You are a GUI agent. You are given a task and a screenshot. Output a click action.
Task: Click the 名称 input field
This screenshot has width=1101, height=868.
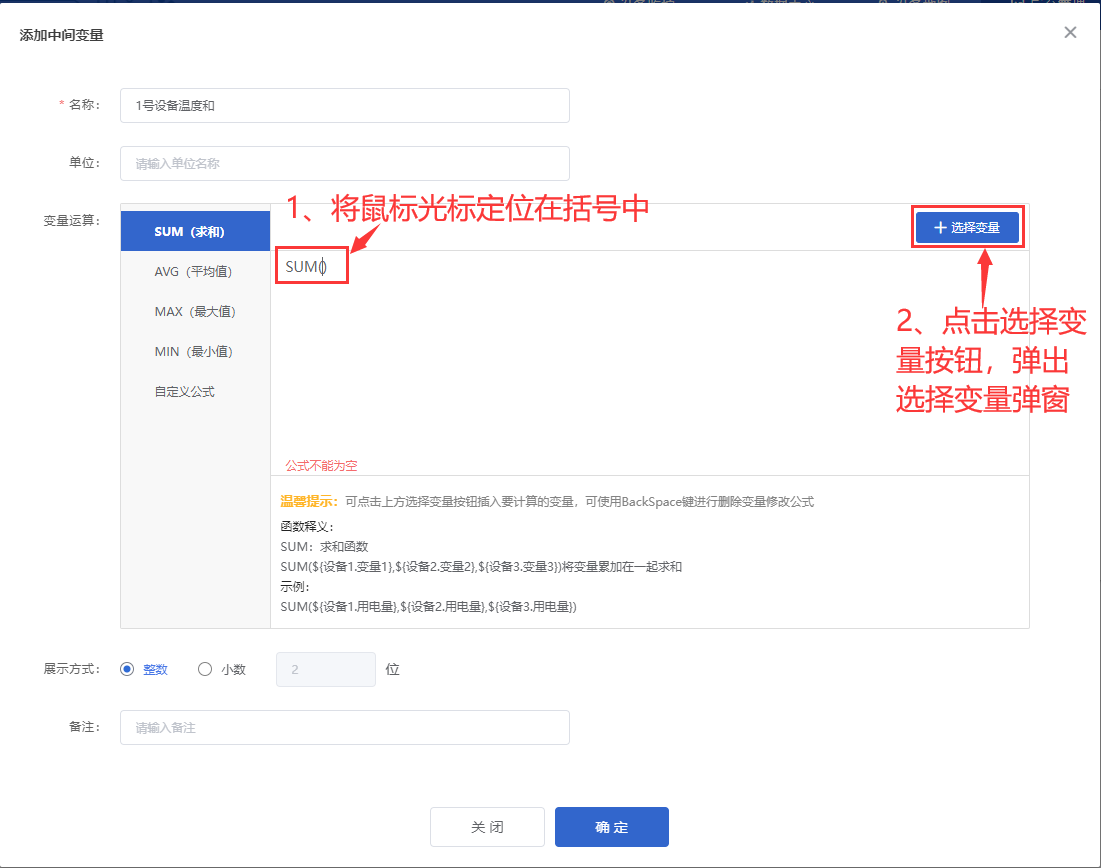click(x=345, y=105)
